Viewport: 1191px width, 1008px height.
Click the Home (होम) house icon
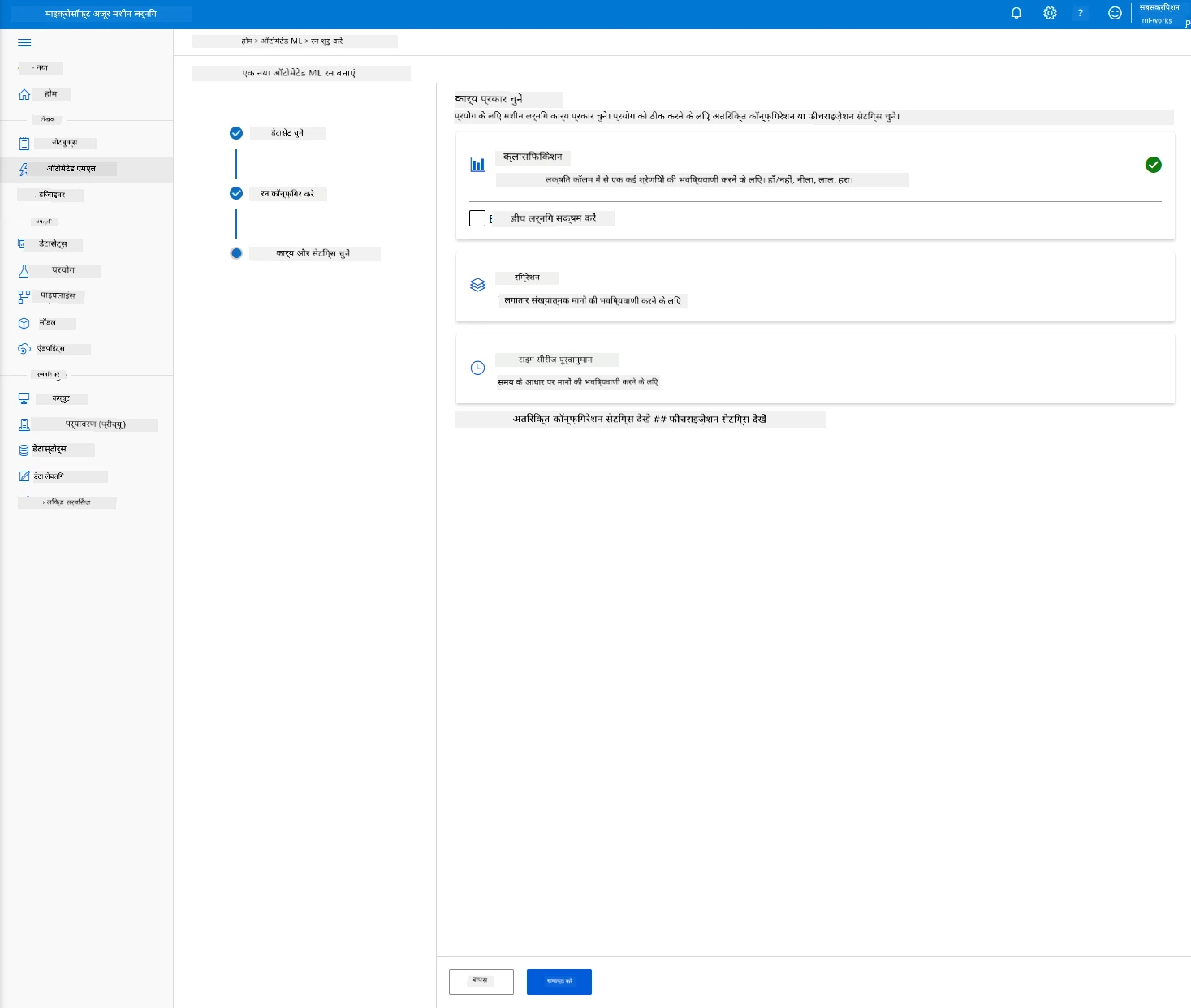point(24,94)
